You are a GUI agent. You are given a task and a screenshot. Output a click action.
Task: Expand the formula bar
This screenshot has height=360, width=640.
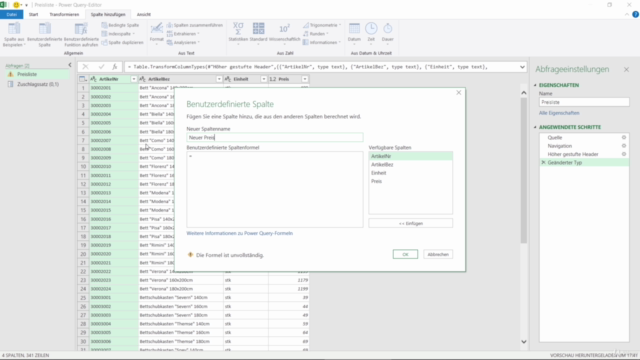click(522, 67)
